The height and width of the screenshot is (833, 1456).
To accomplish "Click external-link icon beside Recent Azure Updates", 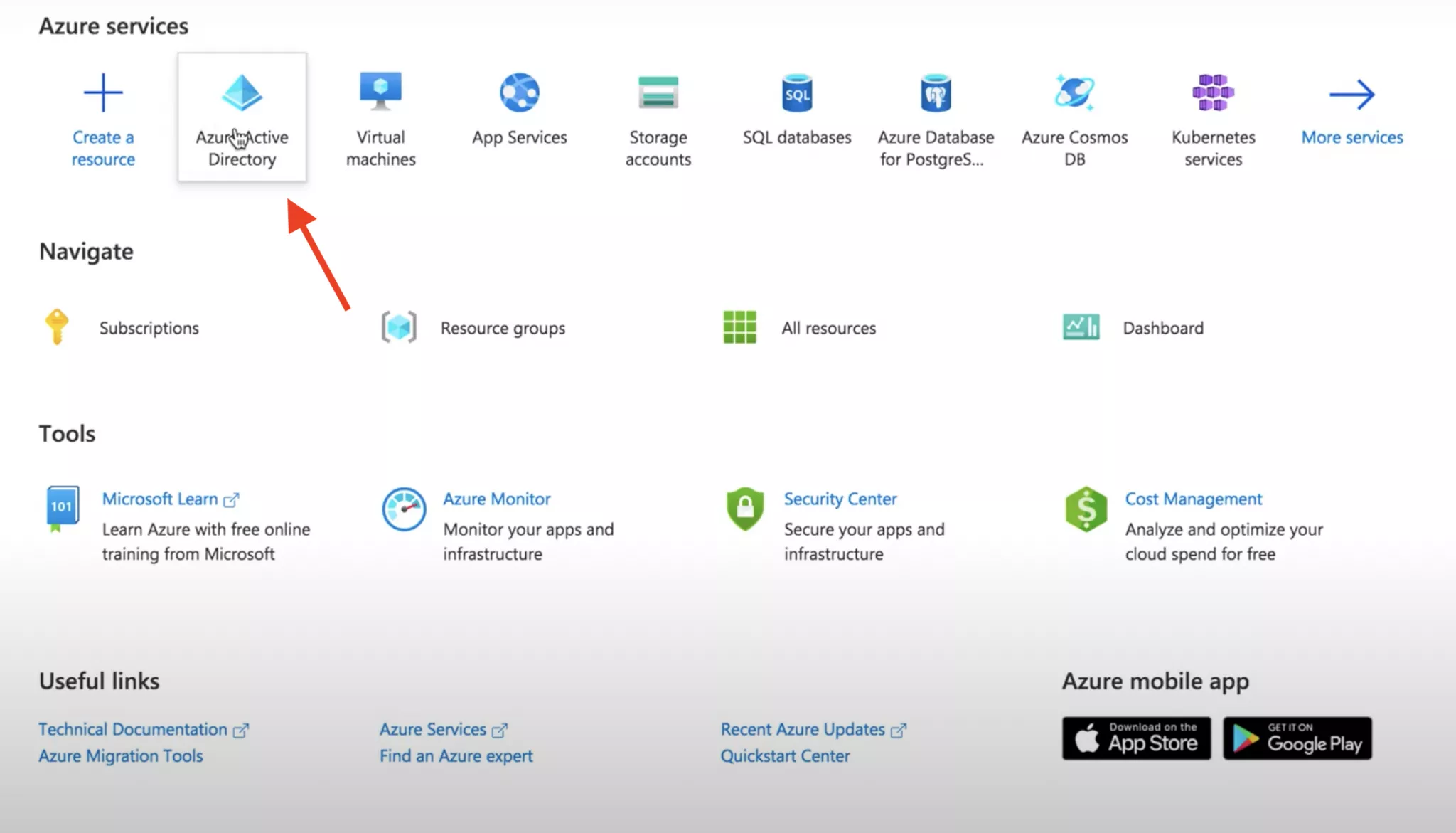I will tap(899, 731).
